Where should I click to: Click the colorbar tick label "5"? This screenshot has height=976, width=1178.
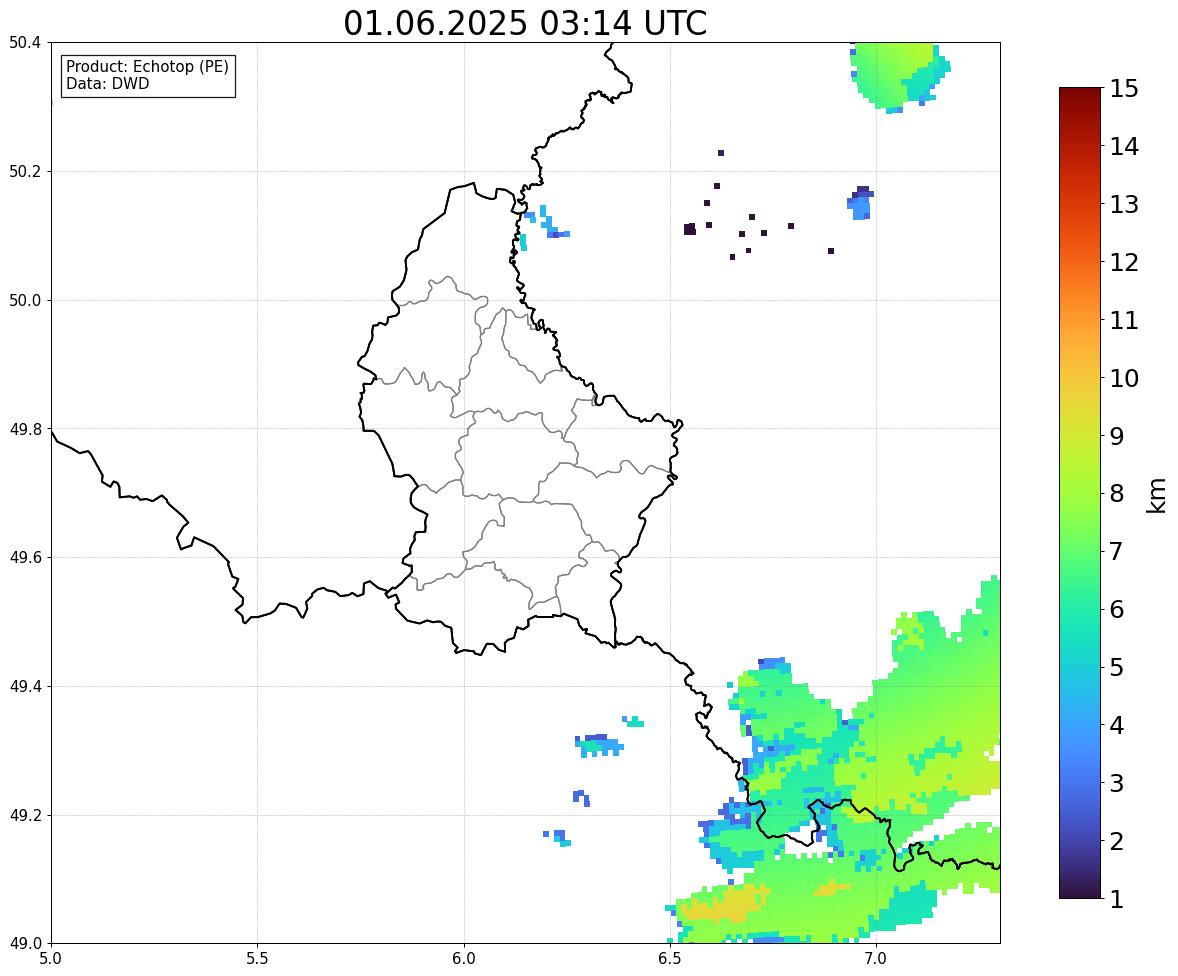coord(1117,667)
